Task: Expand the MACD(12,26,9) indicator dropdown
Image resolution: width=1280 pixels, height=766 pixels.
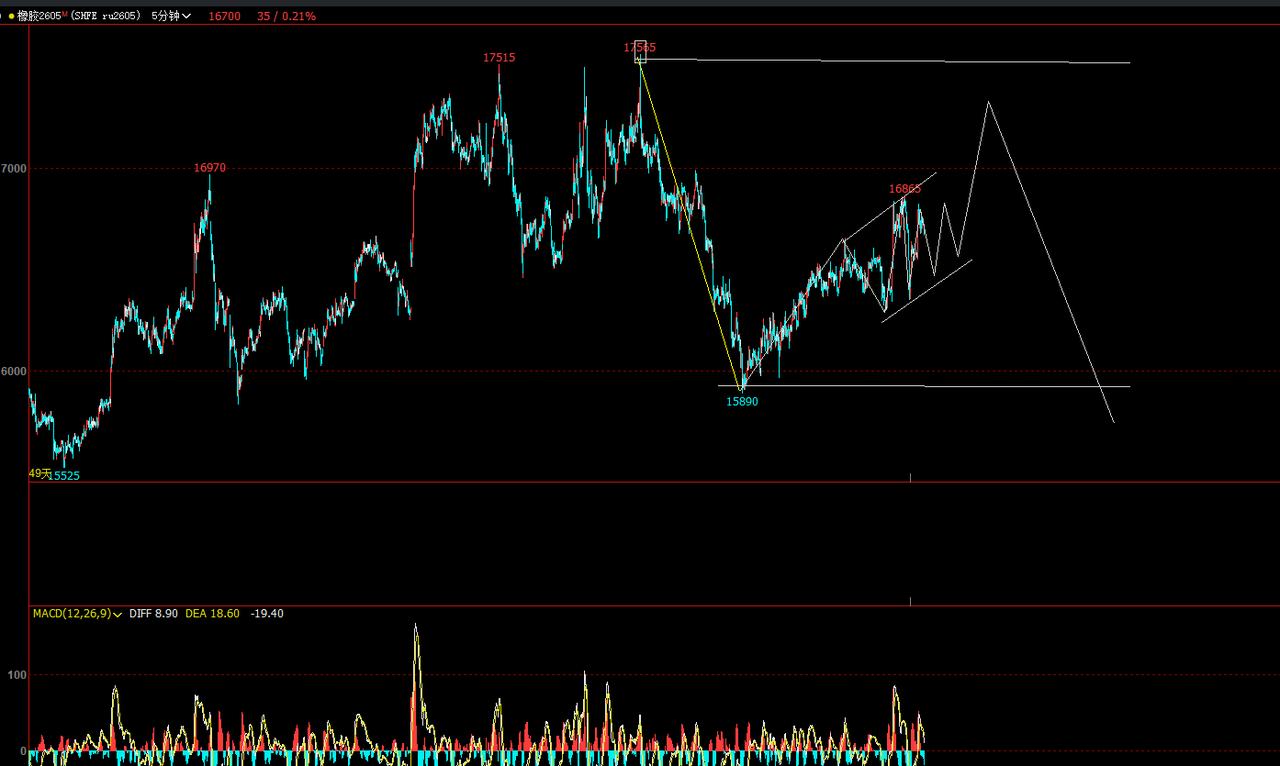Action: point(78,613)
